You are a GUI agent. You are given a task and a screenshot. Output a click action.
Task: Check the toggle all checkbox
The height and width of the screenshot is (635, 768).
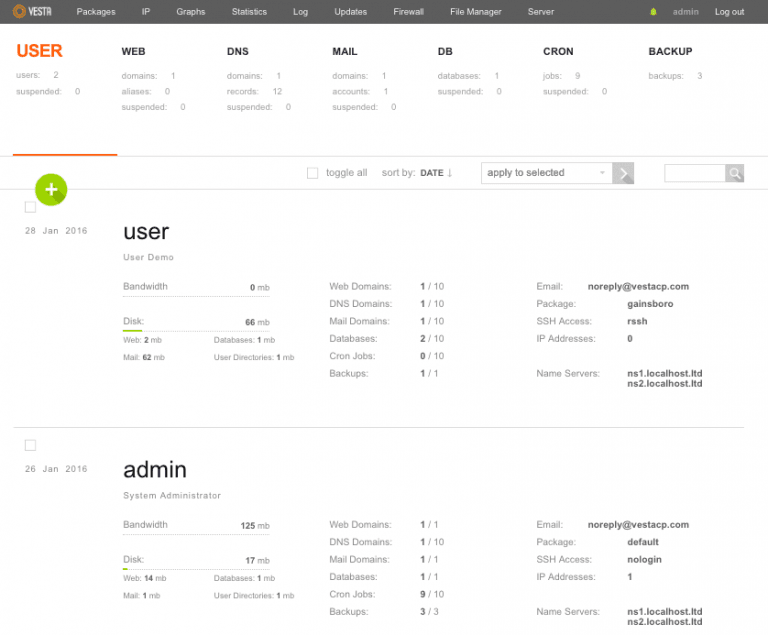(312, 173)
